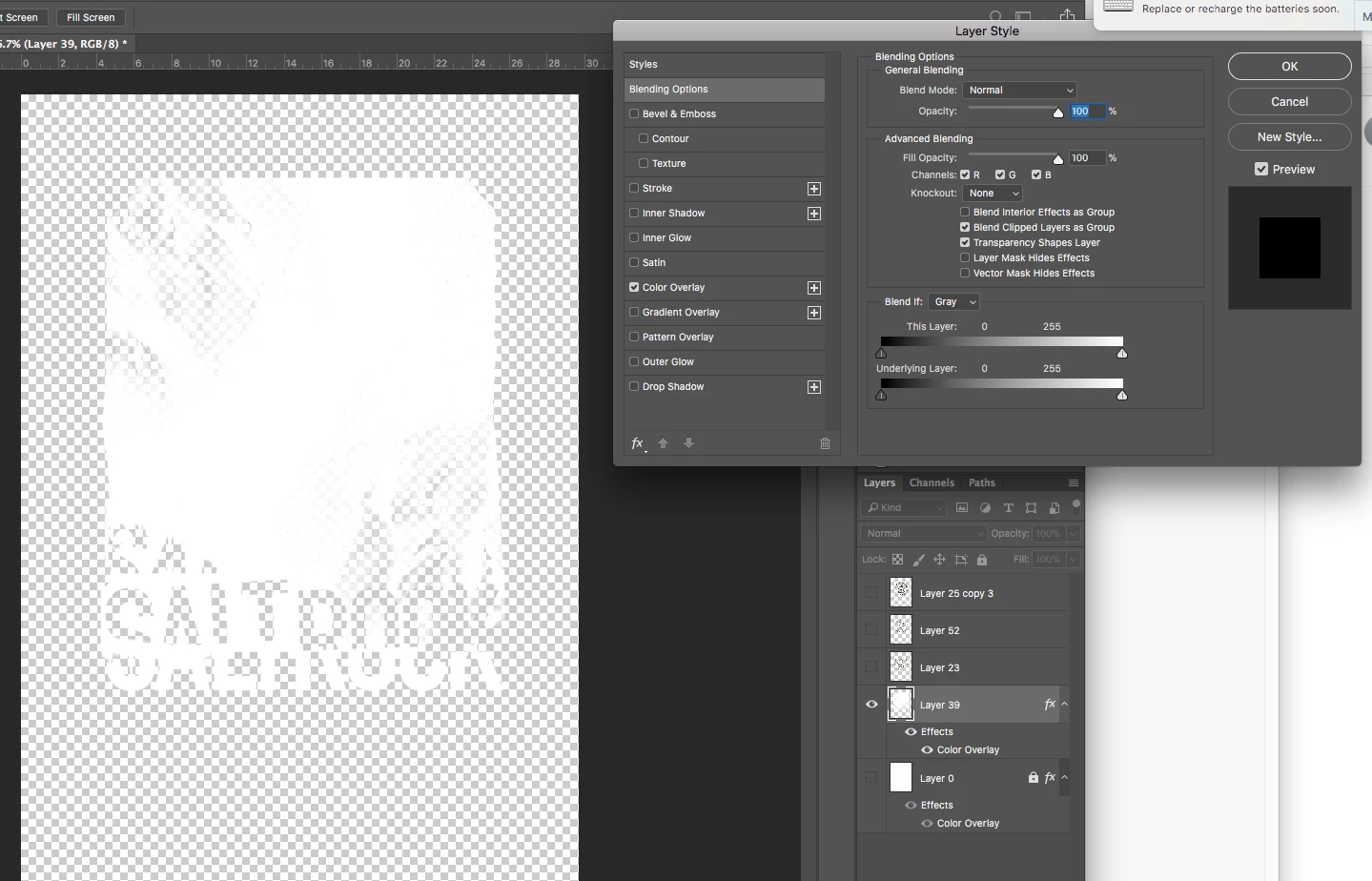Click the fx icon on Layer 0
Viewport: 1372px width, 881px height.
1050,778
